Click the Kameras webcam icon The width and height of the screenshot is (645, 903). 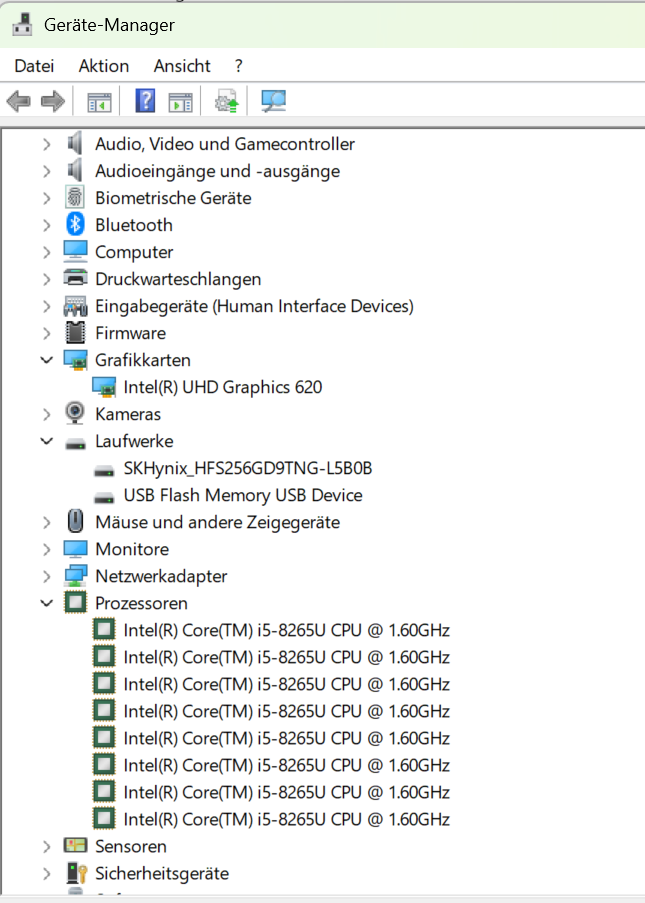(x=75, y=413)
